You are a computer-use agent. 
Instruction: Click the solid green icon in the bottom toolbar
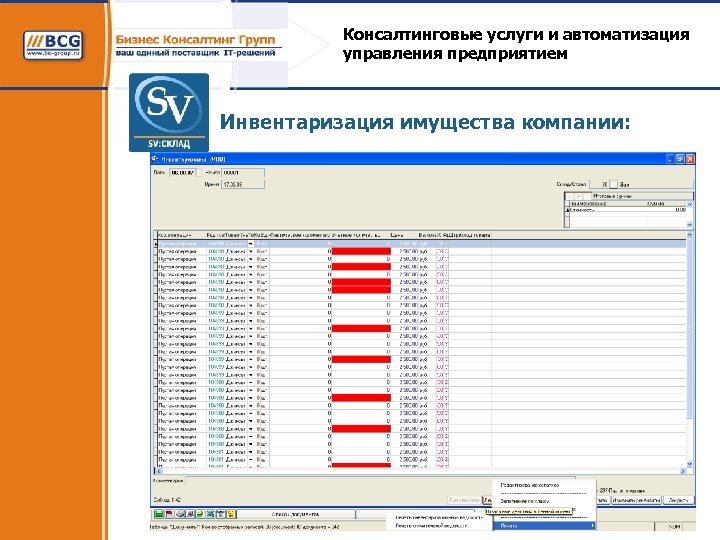pos(159,514)
